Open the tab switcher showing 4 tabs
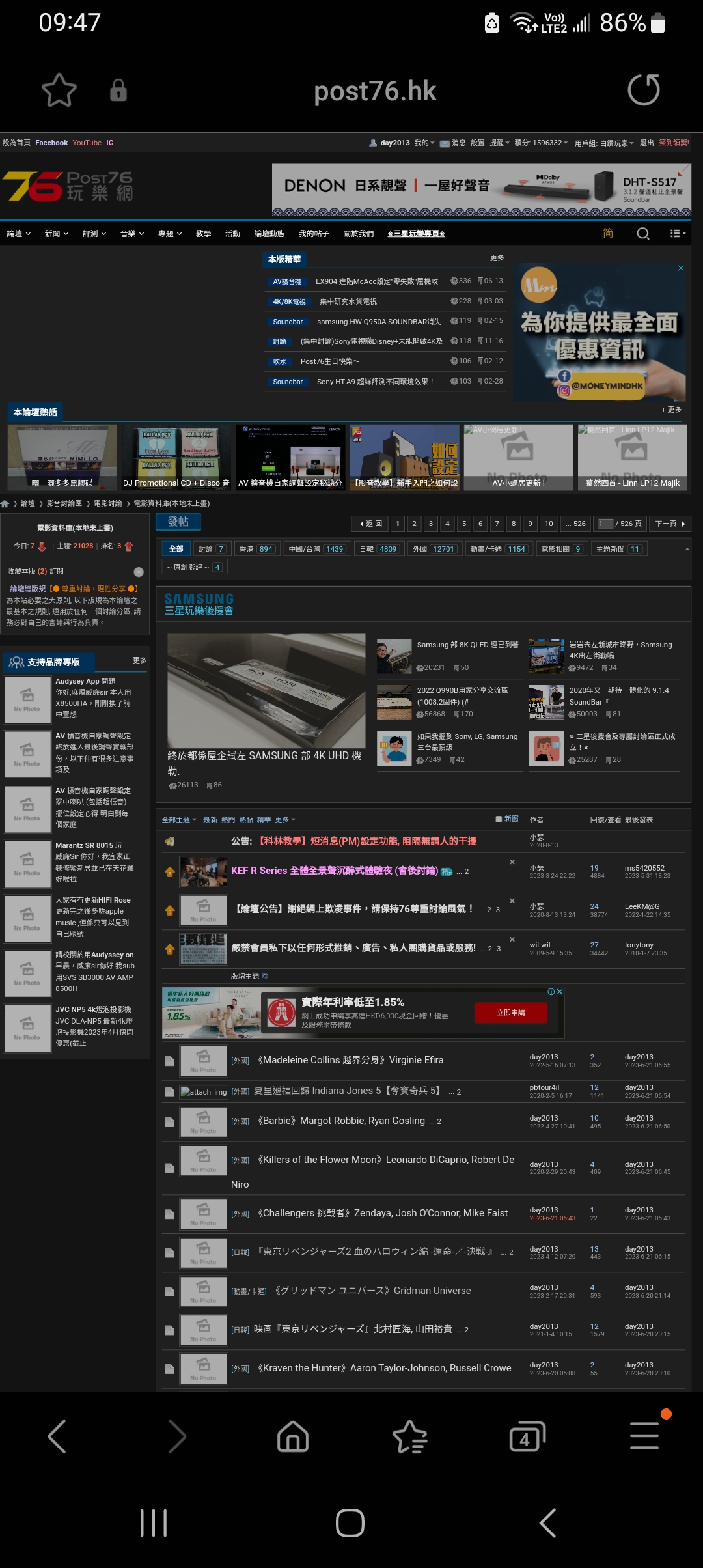This screenshot has width=703, height=1568. 527,1436
